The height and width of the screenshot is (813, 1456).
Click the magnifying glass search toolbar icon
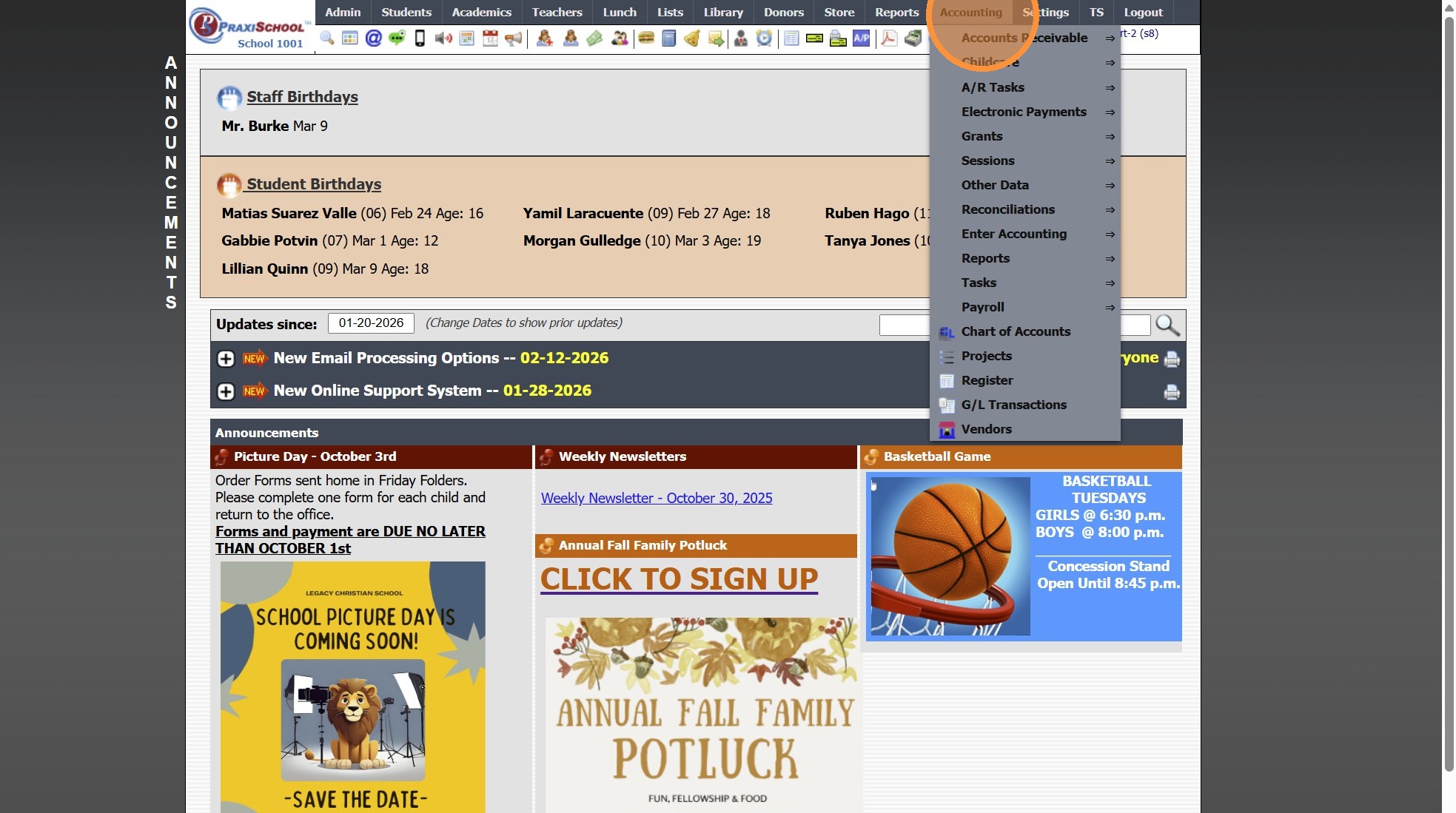click(x=326, y=38)
